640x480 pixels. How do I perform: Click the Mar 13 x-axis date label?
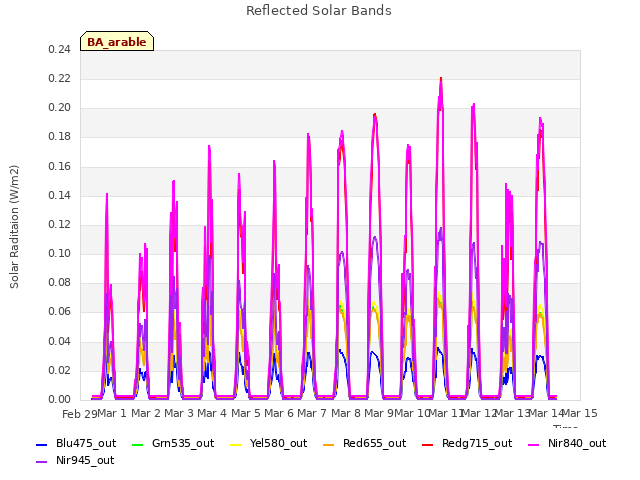click(x=512, y=413)
